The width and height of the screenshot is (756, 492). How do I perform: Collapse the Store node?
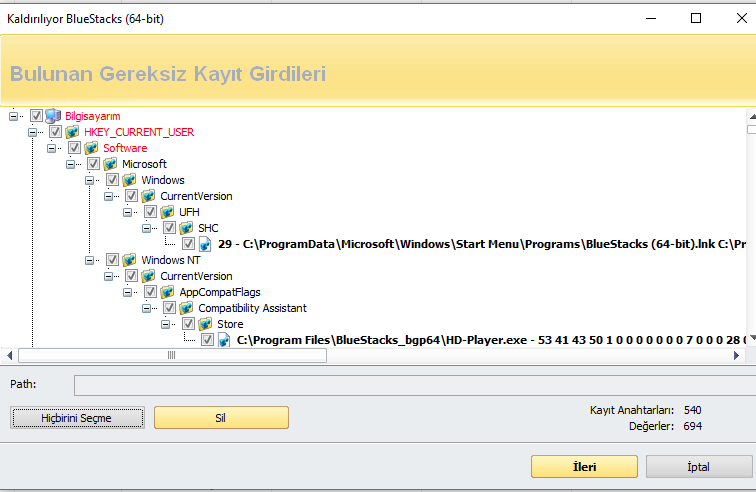pos(165,324)
